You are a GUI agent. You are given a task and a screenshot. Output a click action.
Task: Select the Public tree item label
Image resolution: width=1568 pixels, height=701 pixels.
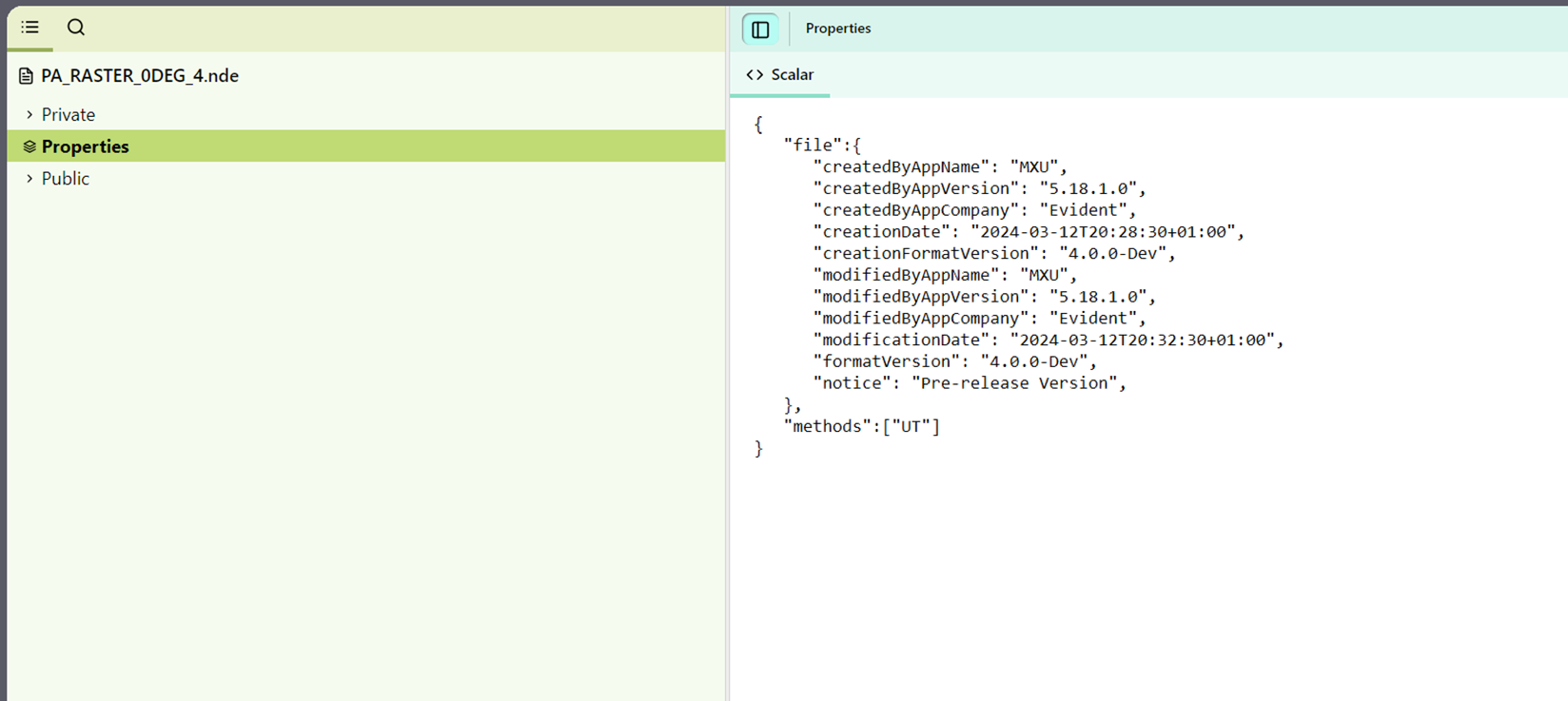66,179
